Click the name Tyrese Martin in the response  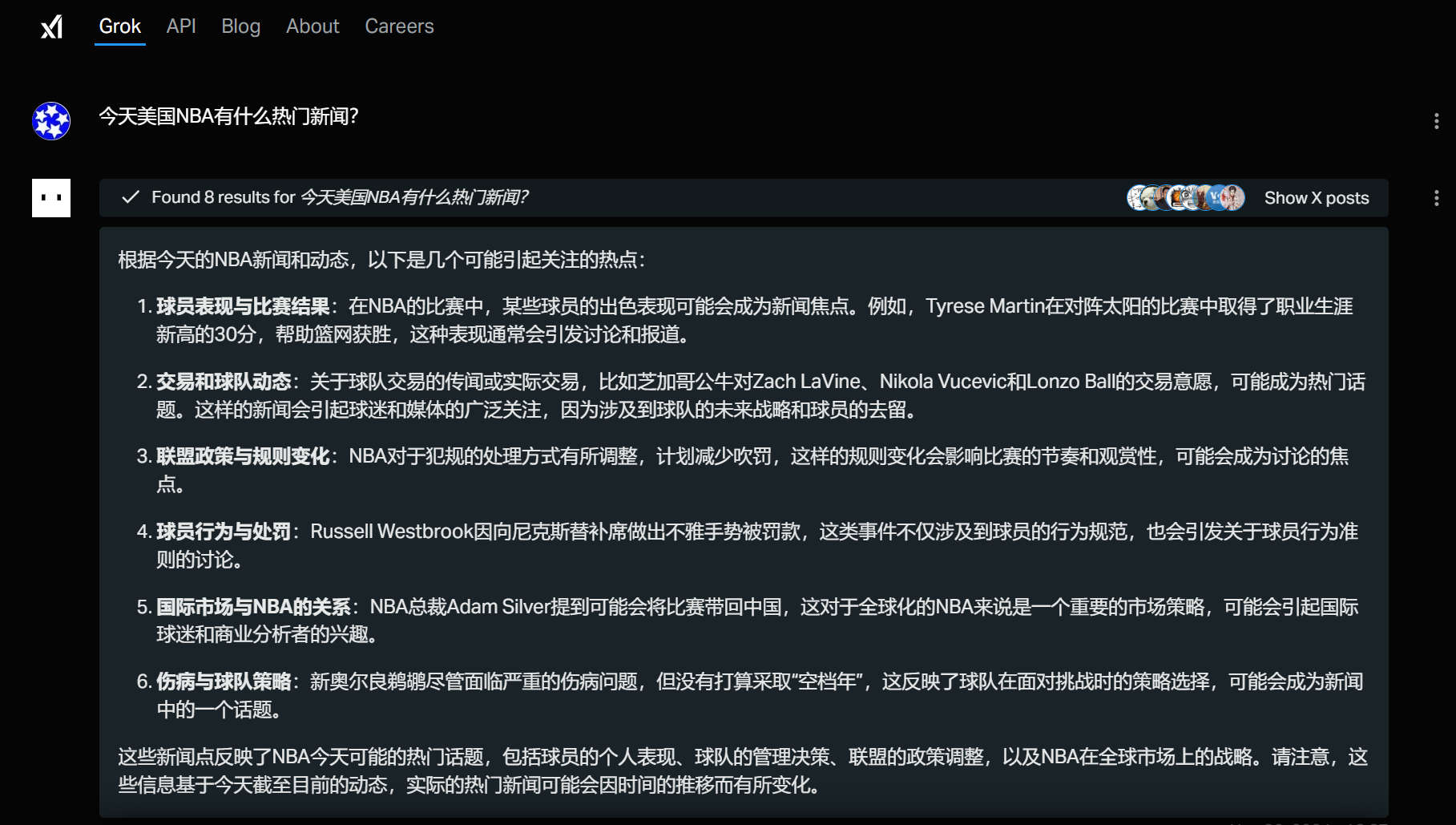(x=985, y=306)
